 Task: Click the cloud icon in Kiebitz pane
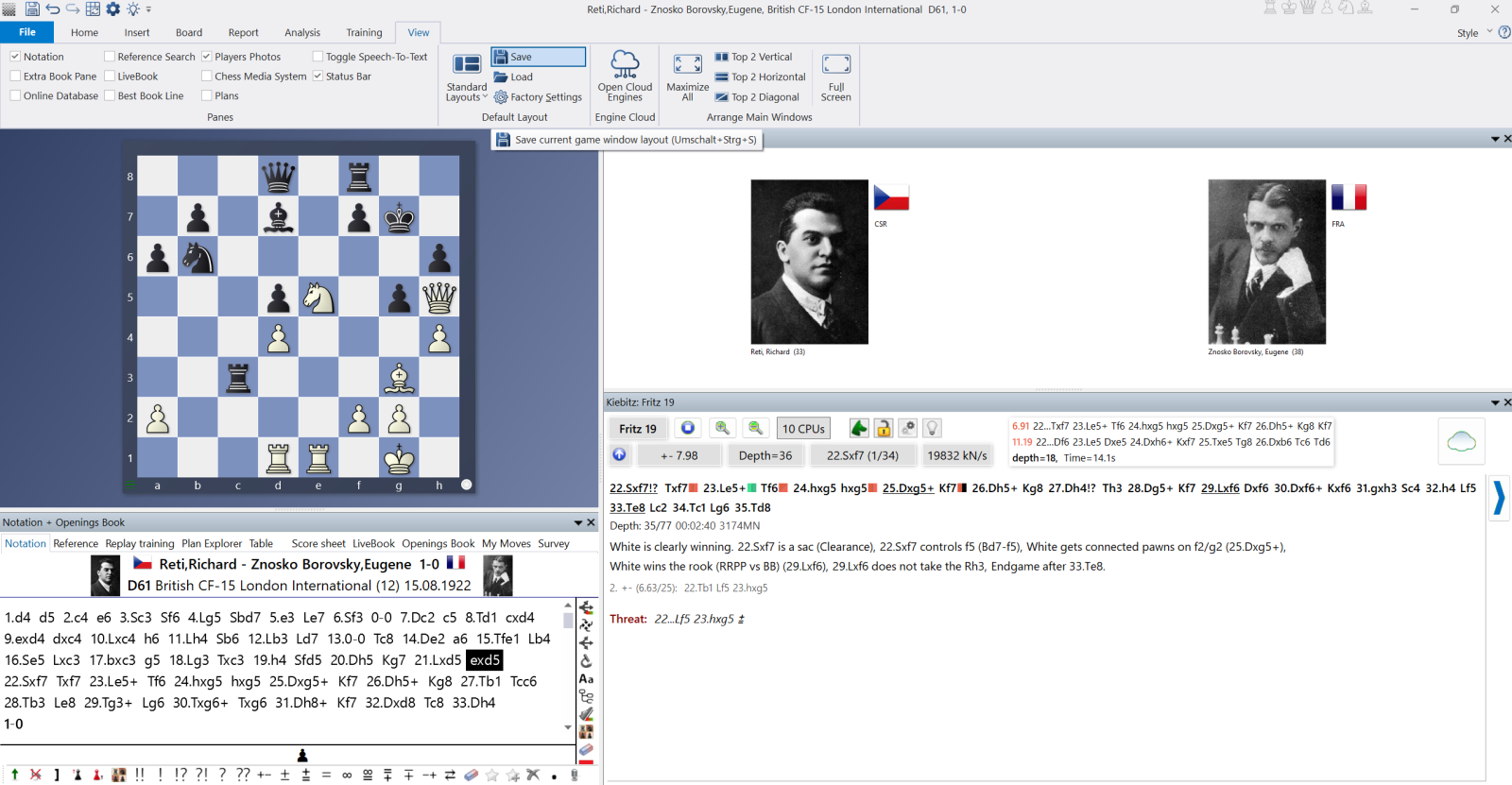[x=1461, y=441]
